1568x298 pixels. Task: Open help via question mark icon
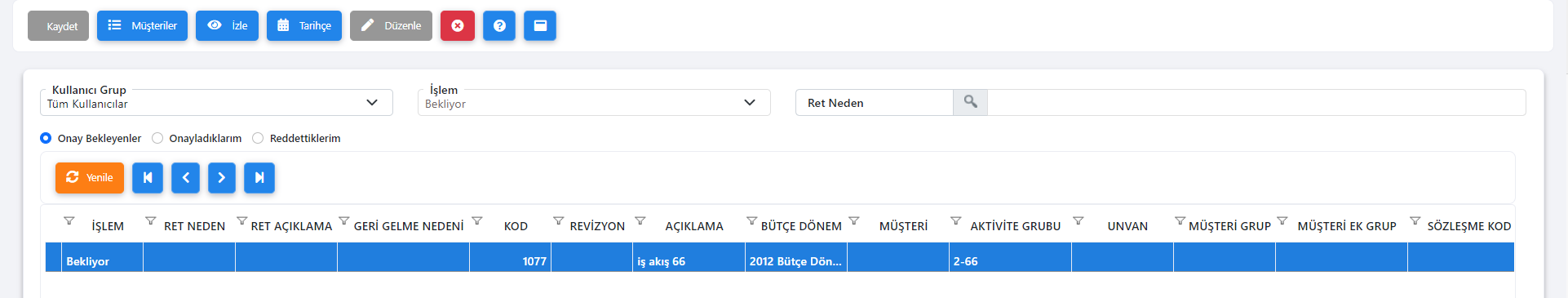pyautogui.click(x=499, y=26)
